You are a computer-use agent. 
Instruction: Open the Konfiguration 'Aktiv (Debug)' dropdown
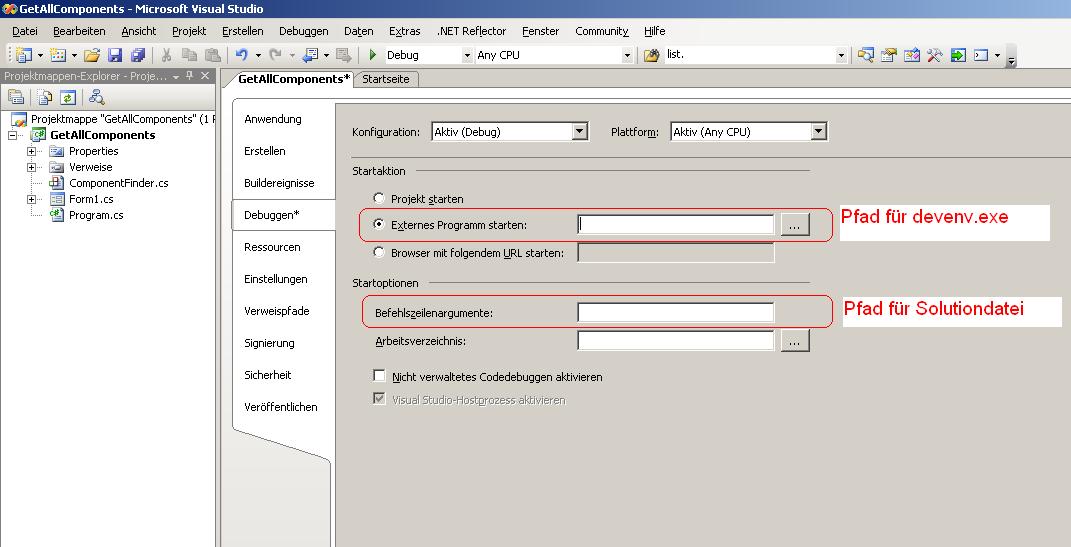[x=580, y=132]
